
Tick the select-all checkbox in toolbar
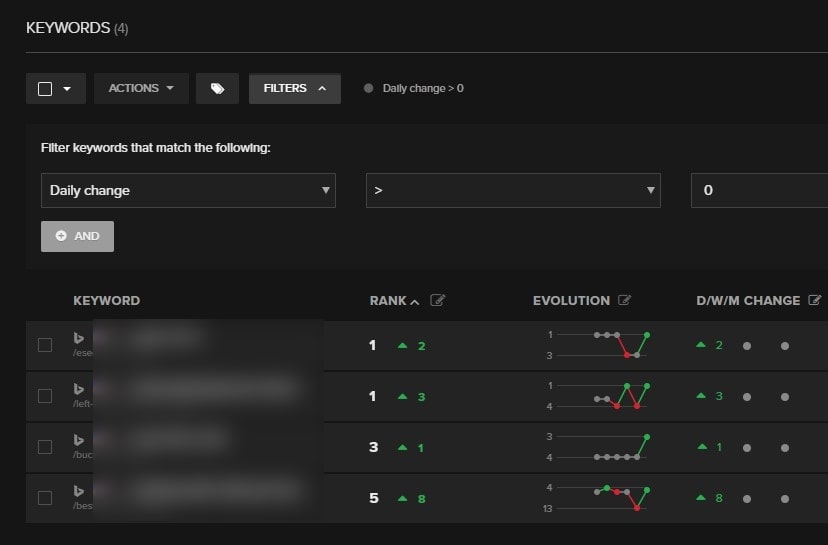(45, 89)
